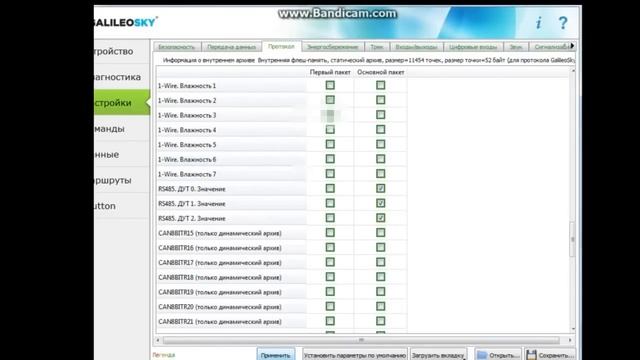This screenshot has height=360, width=640.
Task: Enable first packet for 1-Wire Влажность 1
Action: point(330,85)
